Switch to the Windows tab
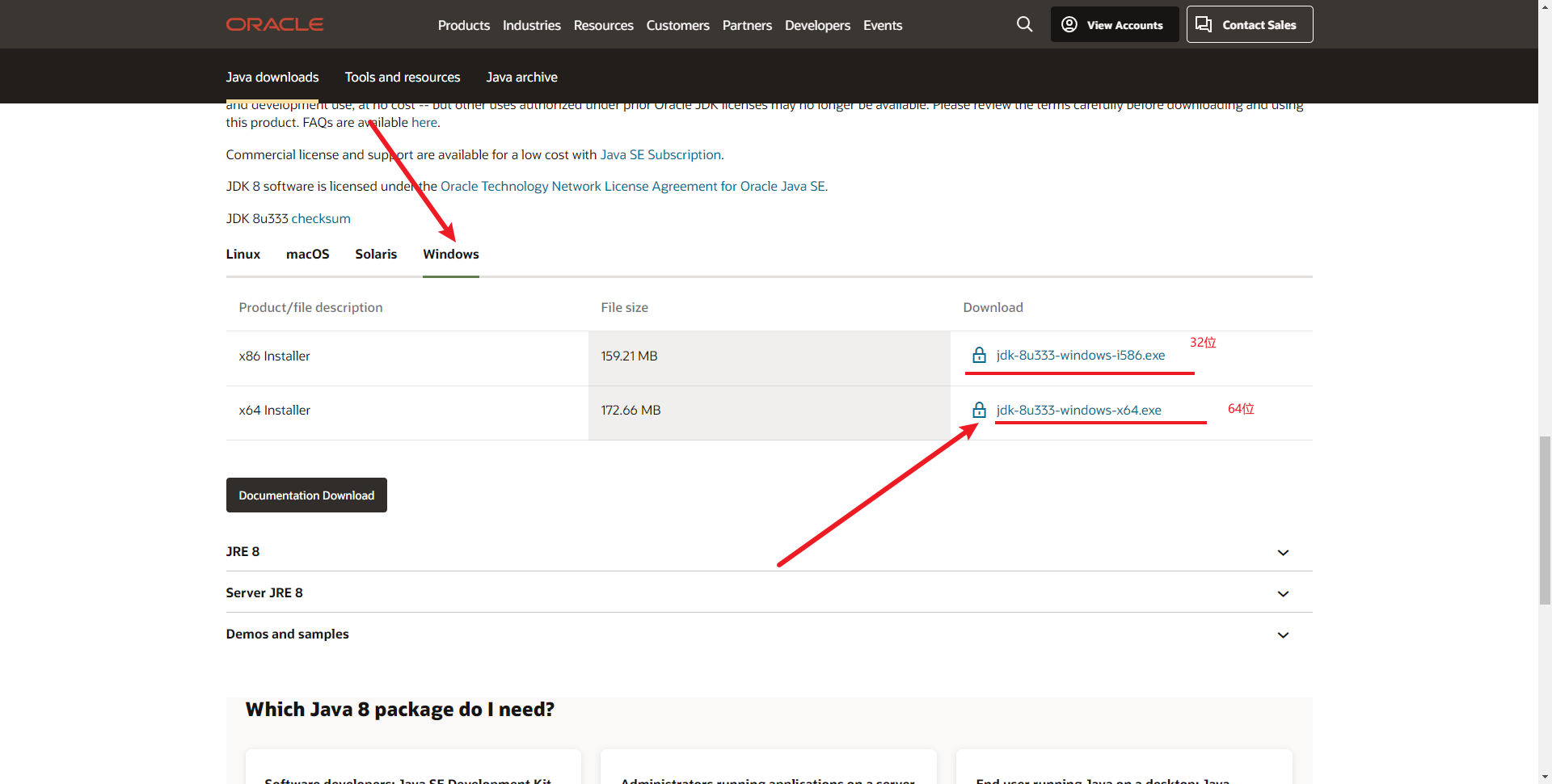 click(x=451, y=254)
